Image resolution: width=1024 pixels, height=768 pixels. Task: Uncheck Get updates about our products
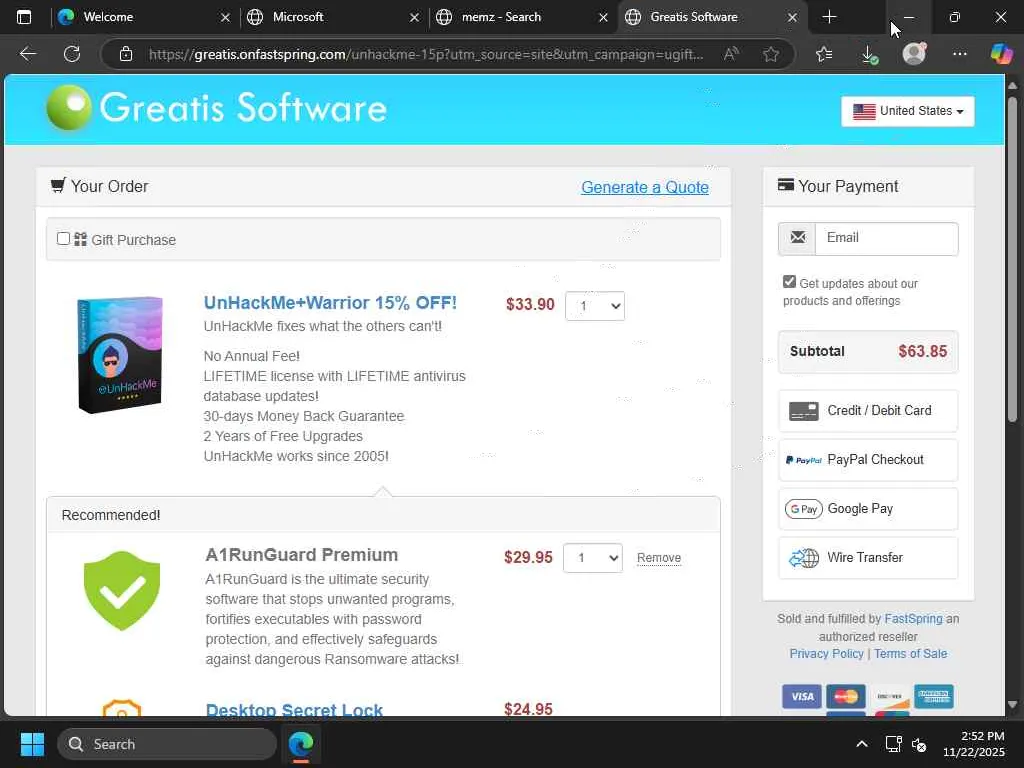(x=790, y=281)
